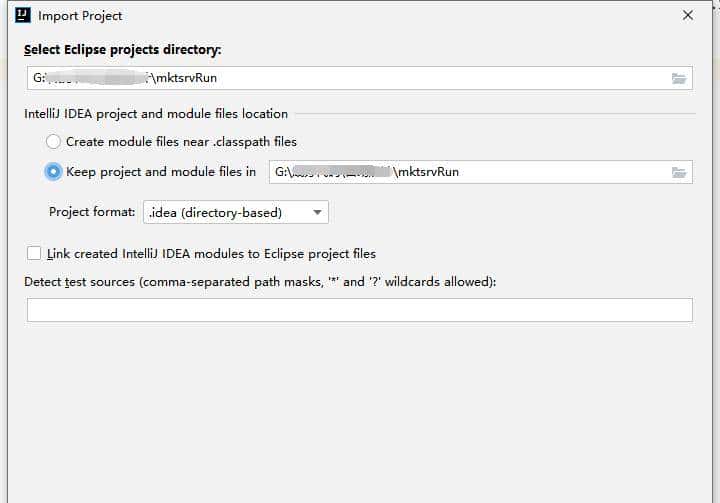Click the 'Link created IntelliJ IDEA modules' label text
Image resolution: width=720 pixels, height=503 pixels.
coord(211,254)
